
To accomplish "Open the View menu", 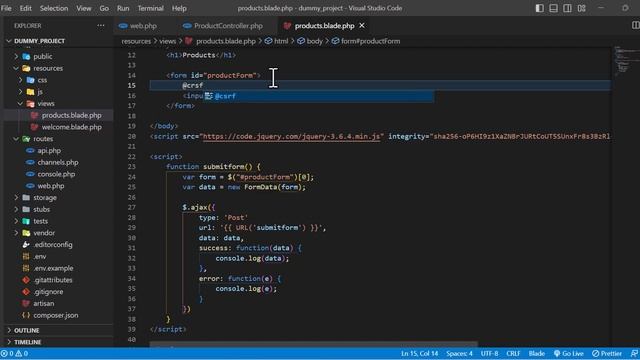I will coord(84,8).
